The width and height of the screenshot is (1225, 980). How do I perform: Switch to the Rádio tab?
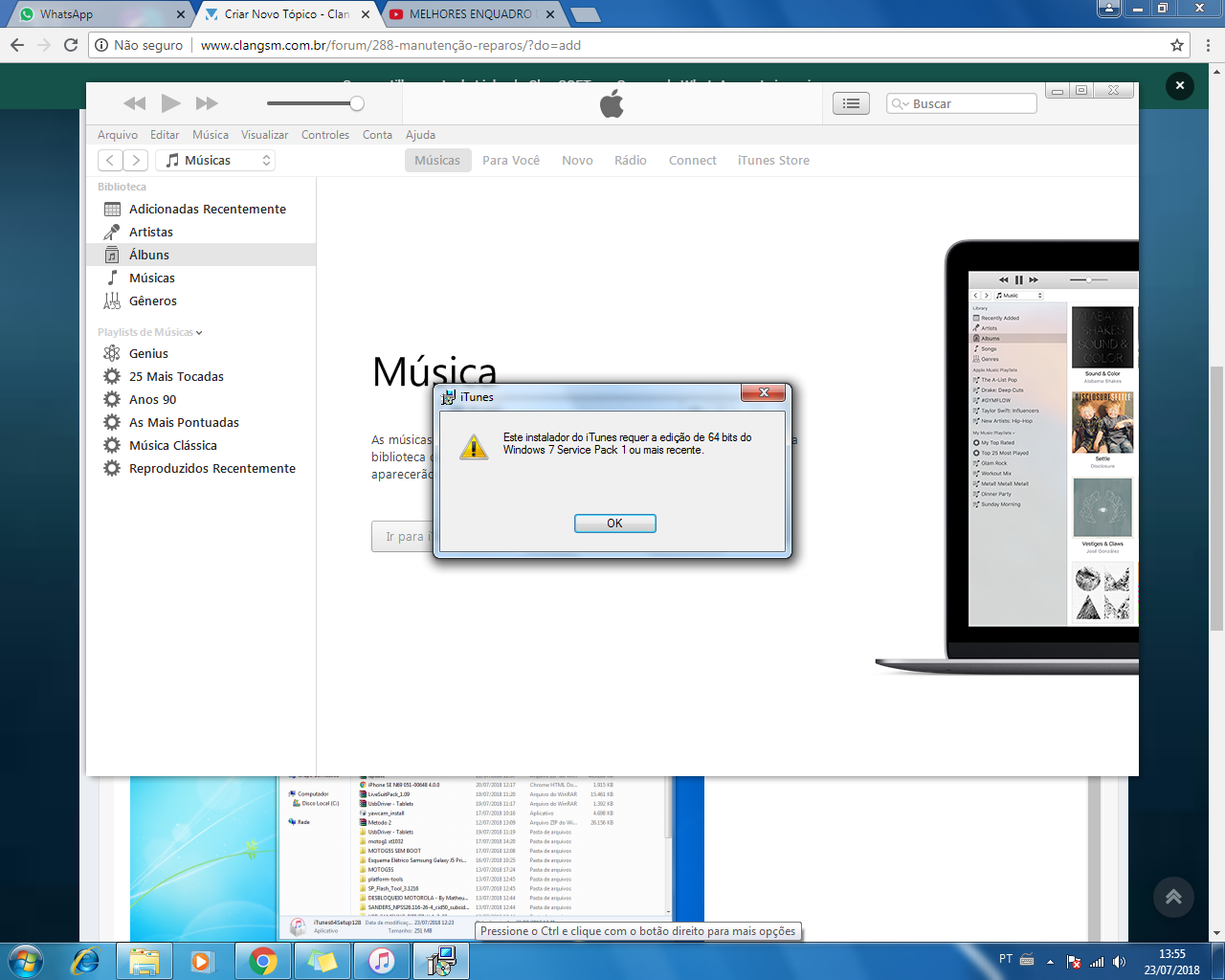tap(631, 160)
